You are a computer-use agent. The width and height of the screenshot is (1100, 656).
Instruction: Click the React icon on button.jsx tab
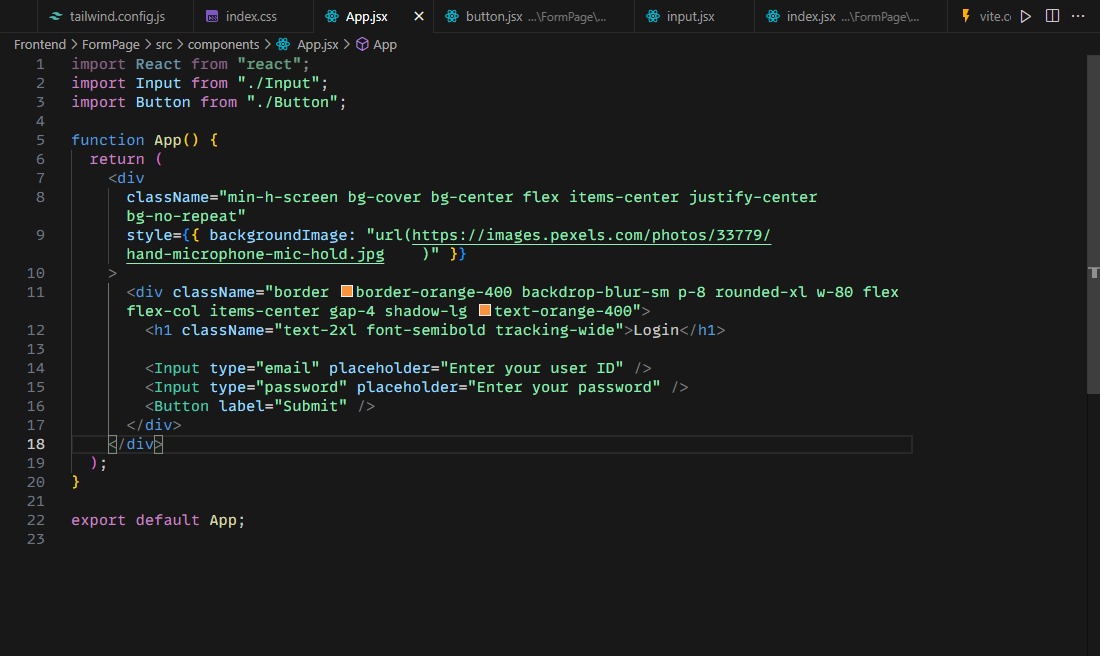[452, 16]
